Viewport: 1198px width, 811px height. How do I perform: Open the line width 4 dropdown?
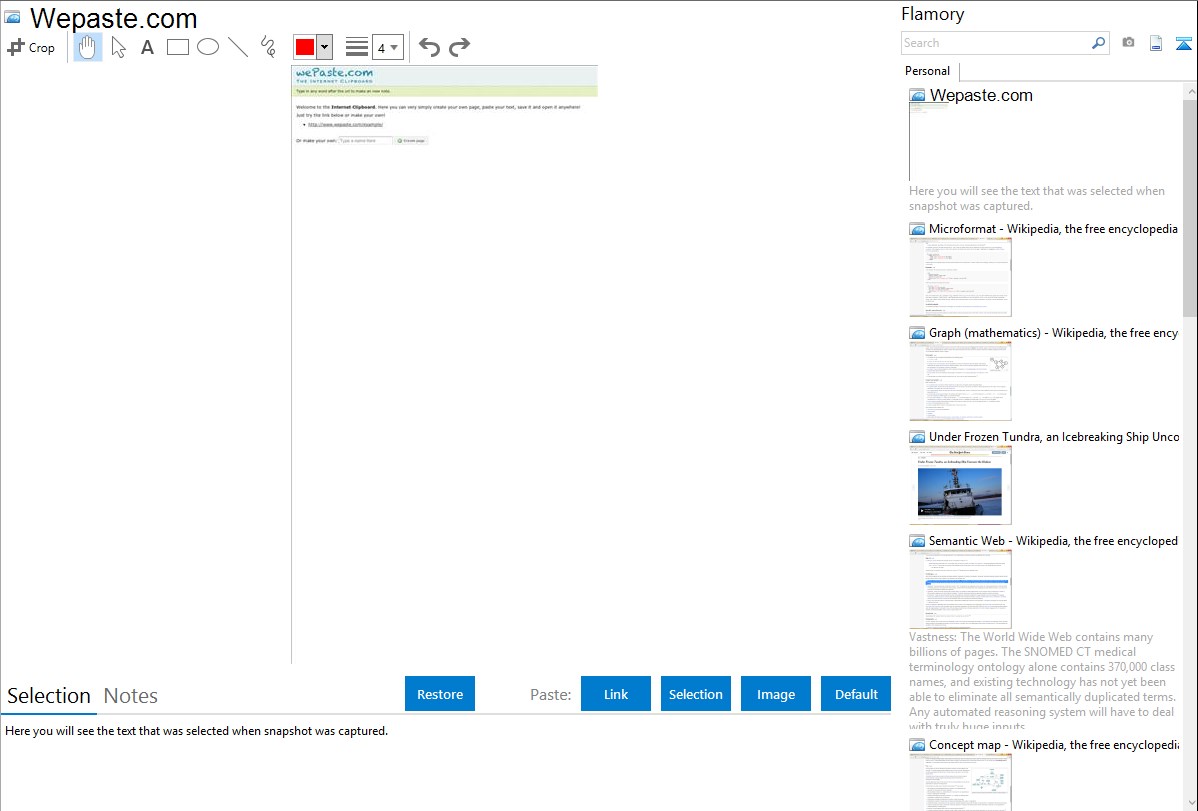pos(387,47)
